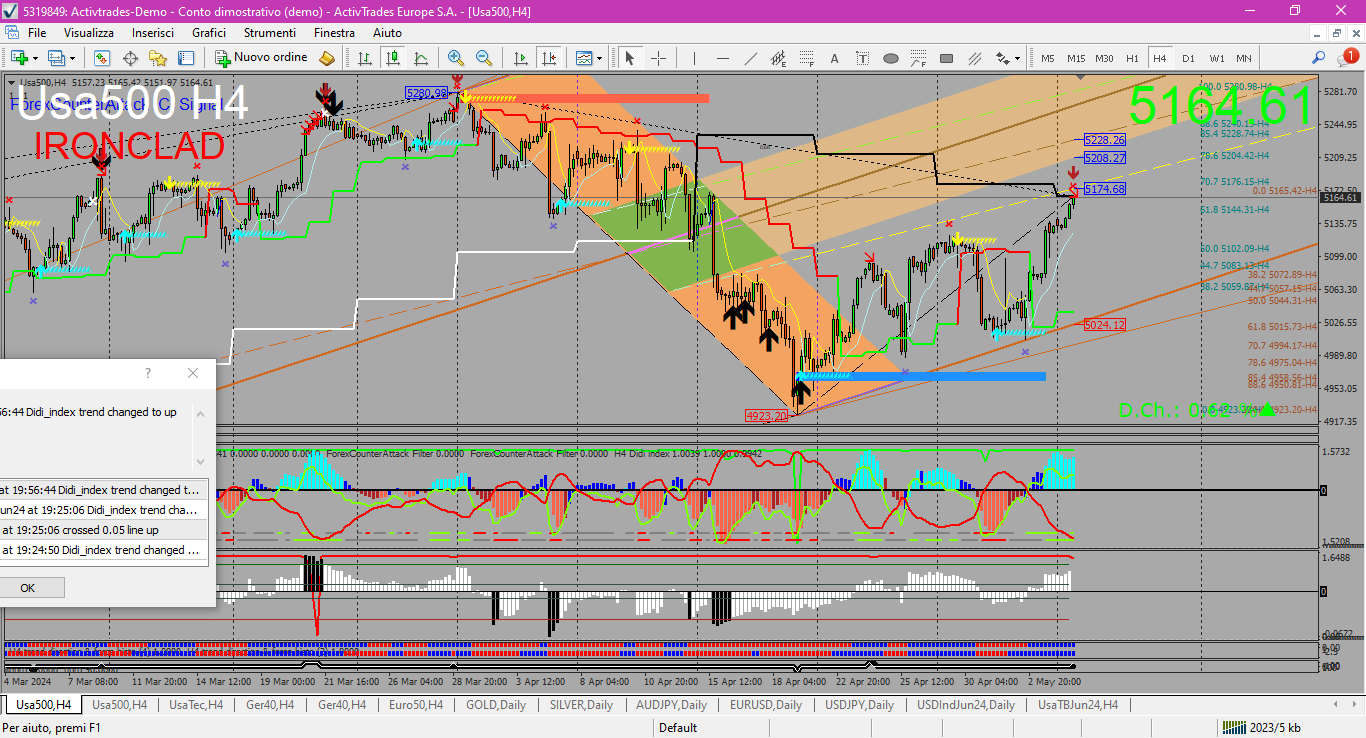Screen dimensions: 1366x738
Task: Select the Fibonacci retracement tool
Action: (807, 58)
